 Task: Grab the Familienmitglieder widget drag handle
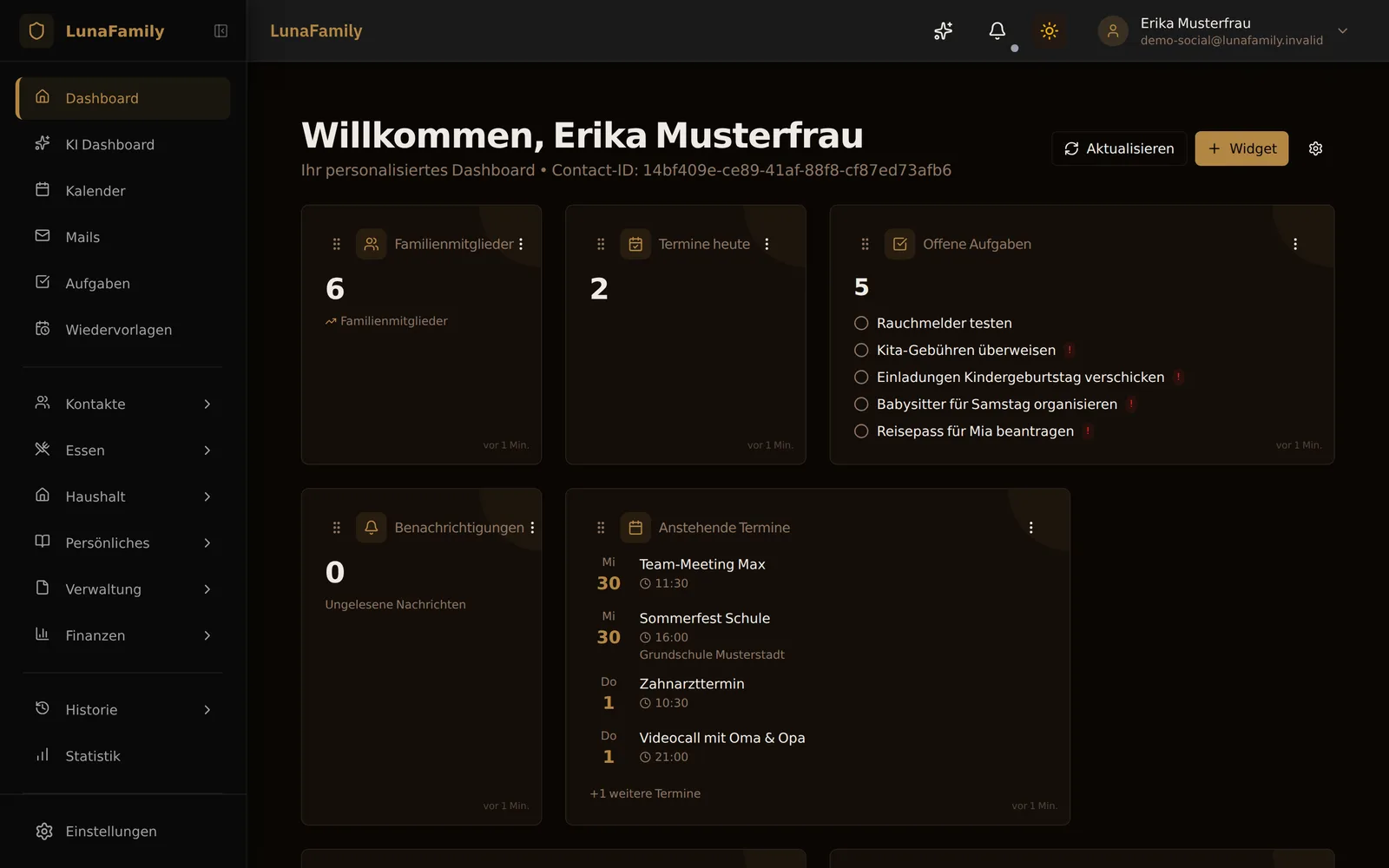tap(337, 245)
